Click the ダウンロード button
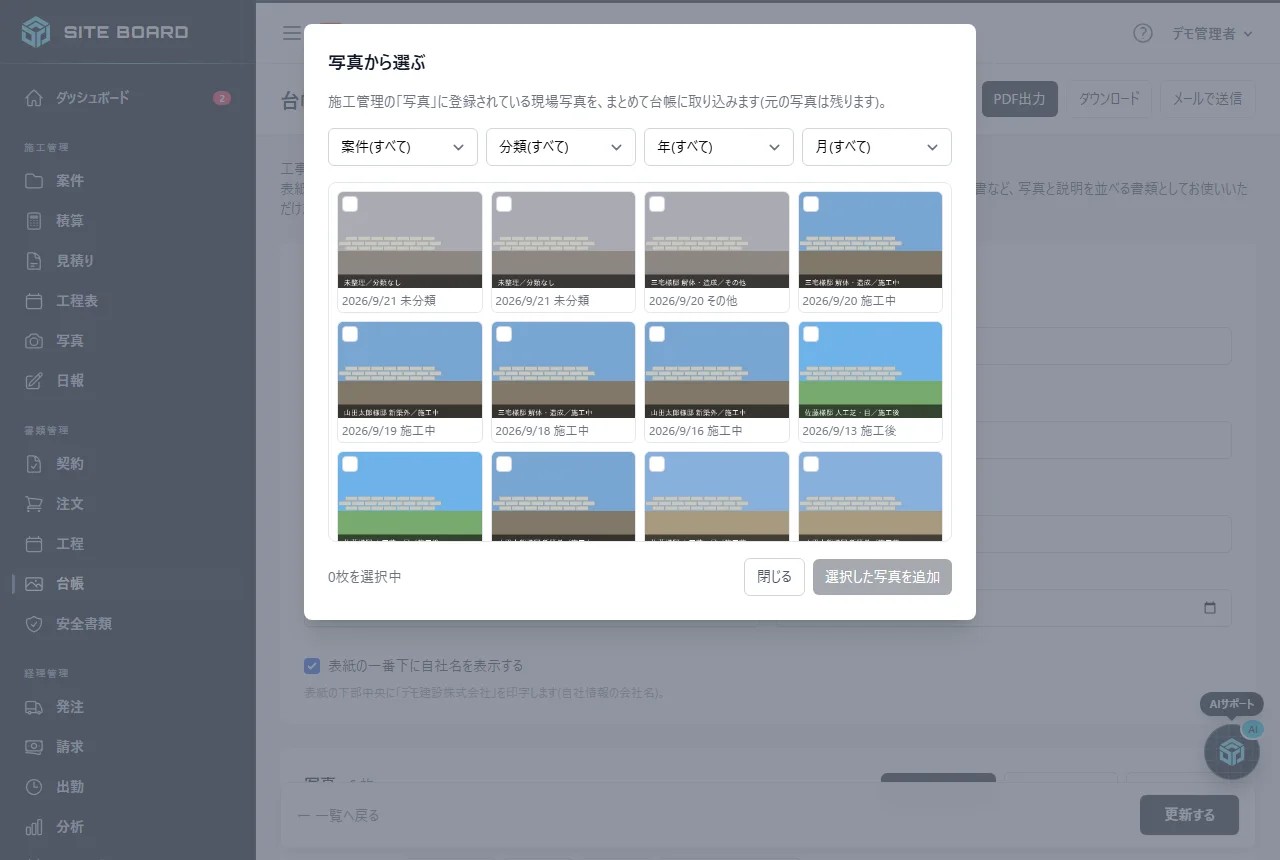 1109,99
